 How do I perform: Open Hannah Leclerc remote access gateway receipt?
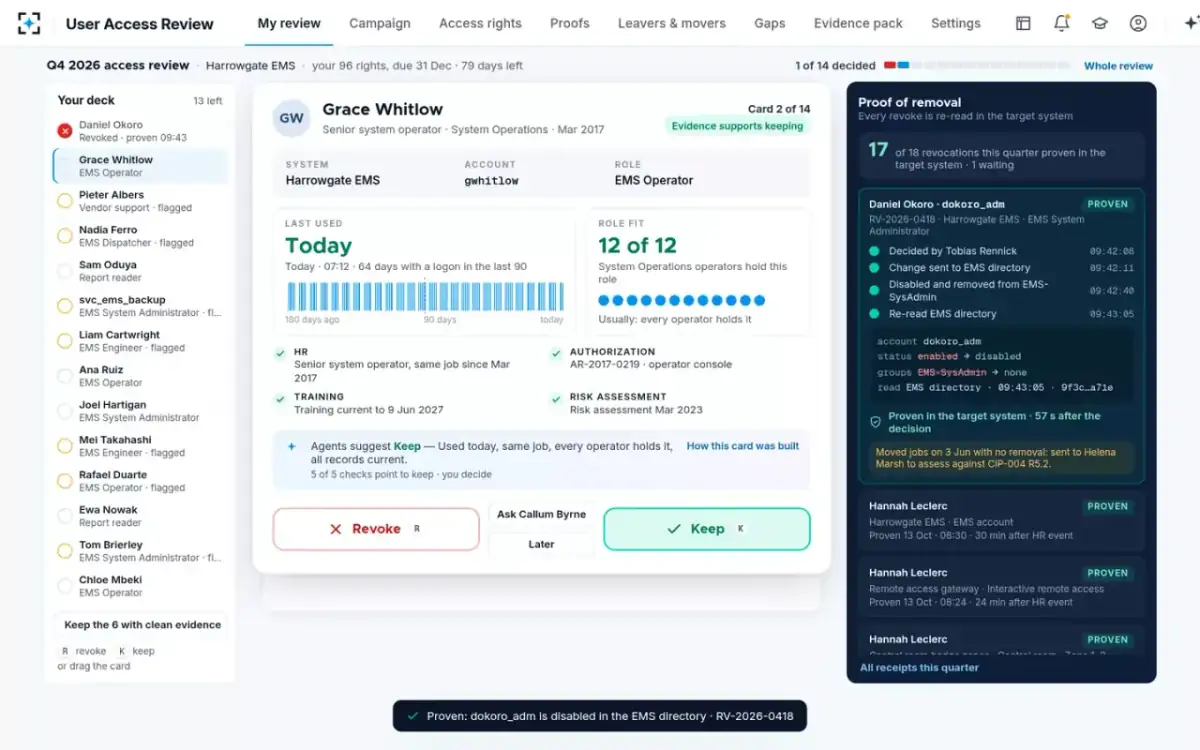point(1001,587)
